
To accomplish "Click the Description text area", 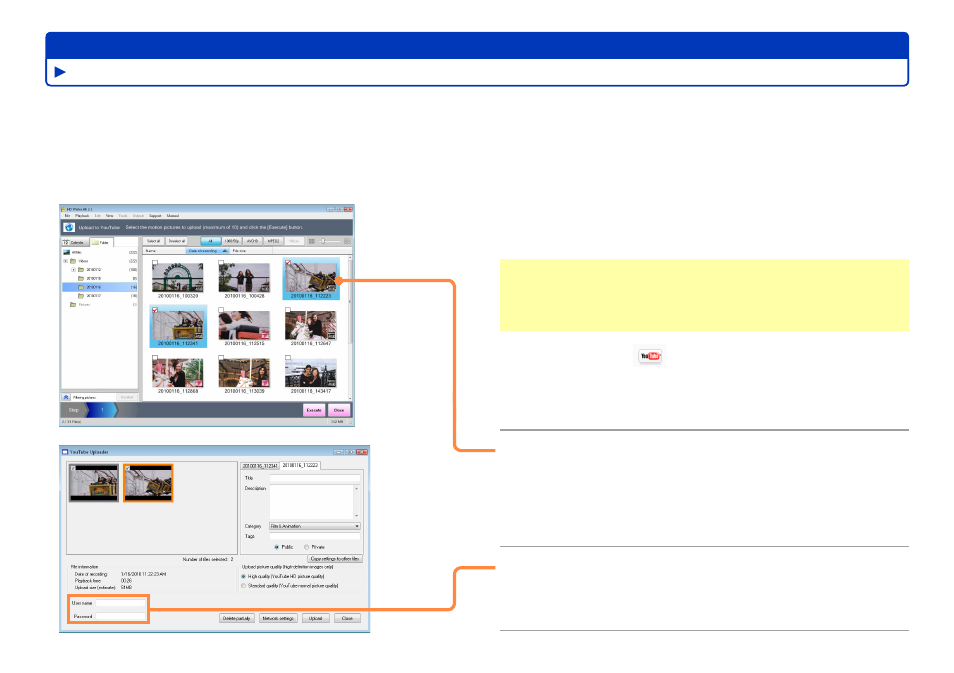I will (312, 502).
